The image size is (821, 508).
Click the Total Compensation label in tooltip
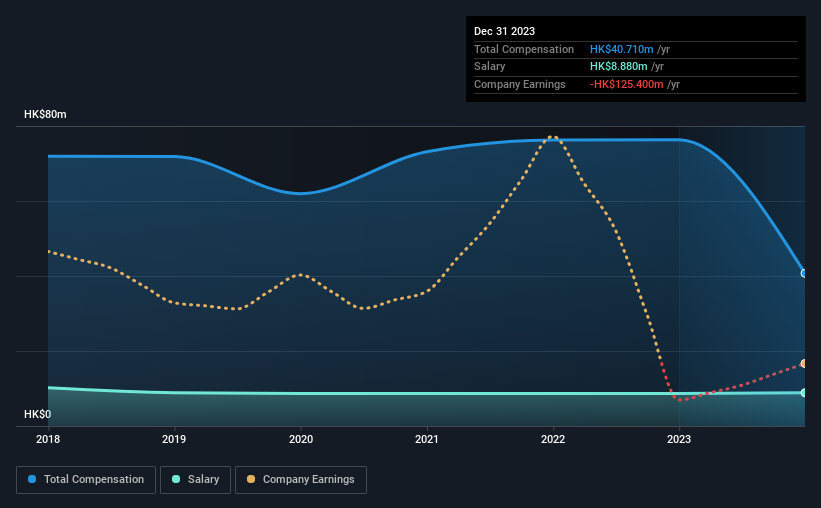pos(524,49)
